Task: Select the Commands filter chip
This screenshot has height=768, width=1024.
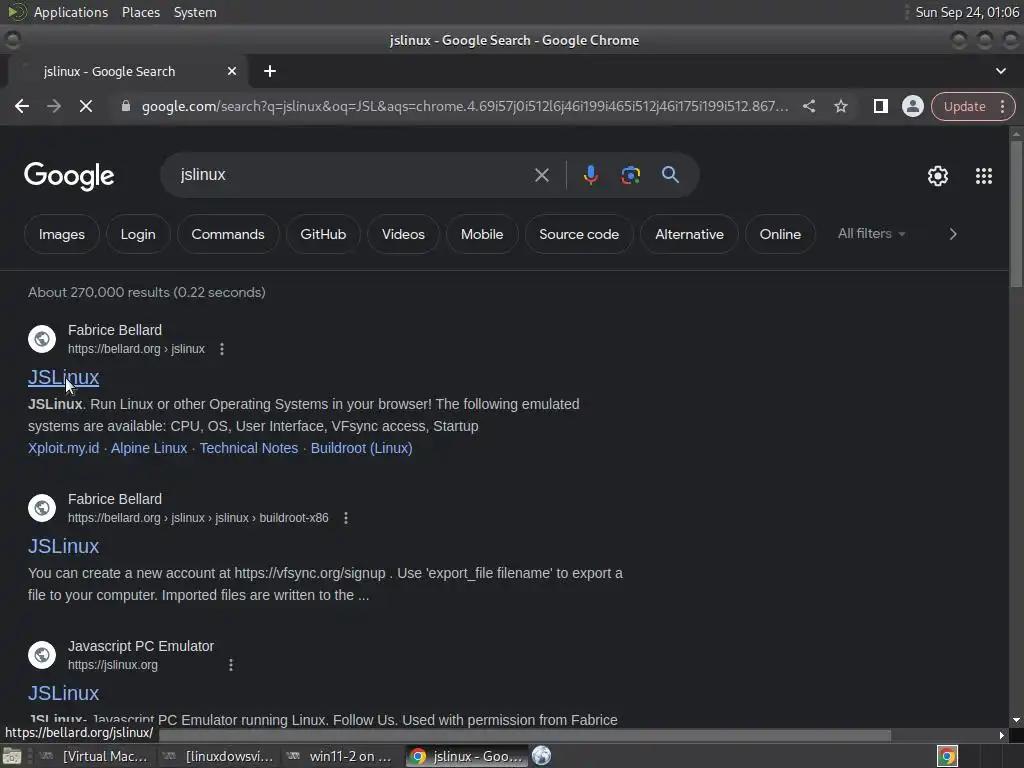Action: [228, 234]
